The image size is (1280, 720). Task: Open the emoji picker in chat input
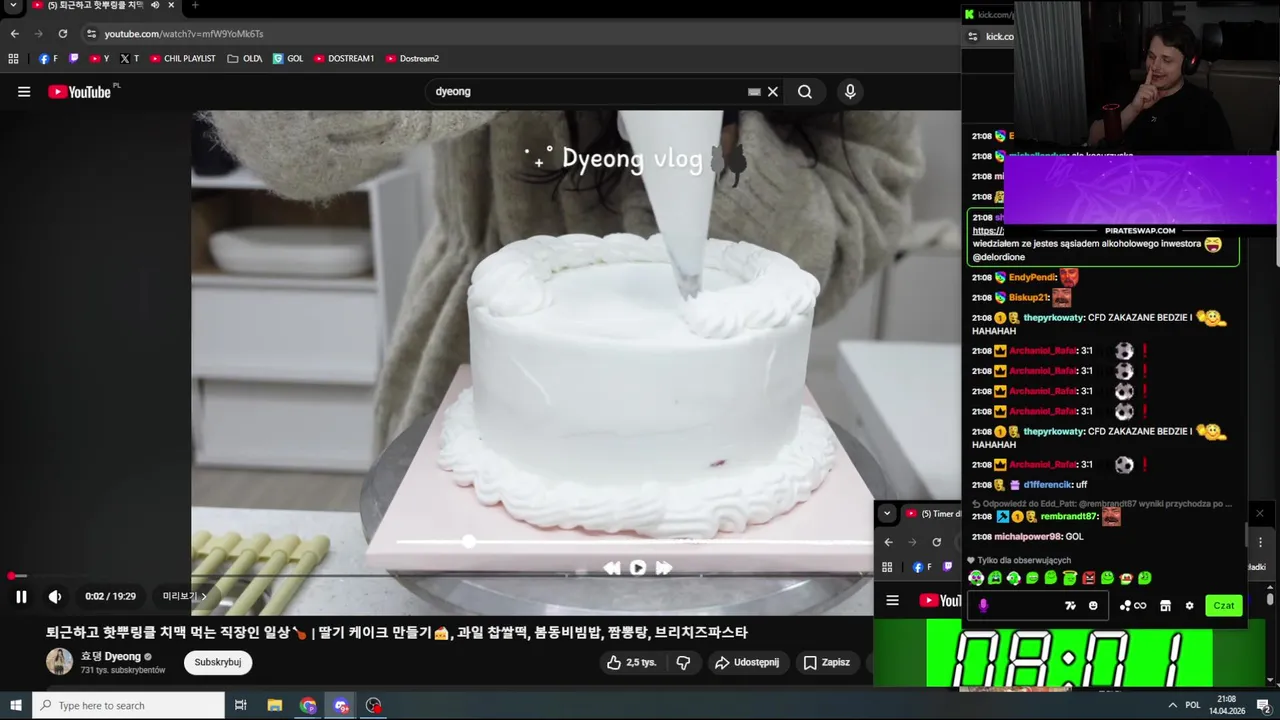[1093, 606]
